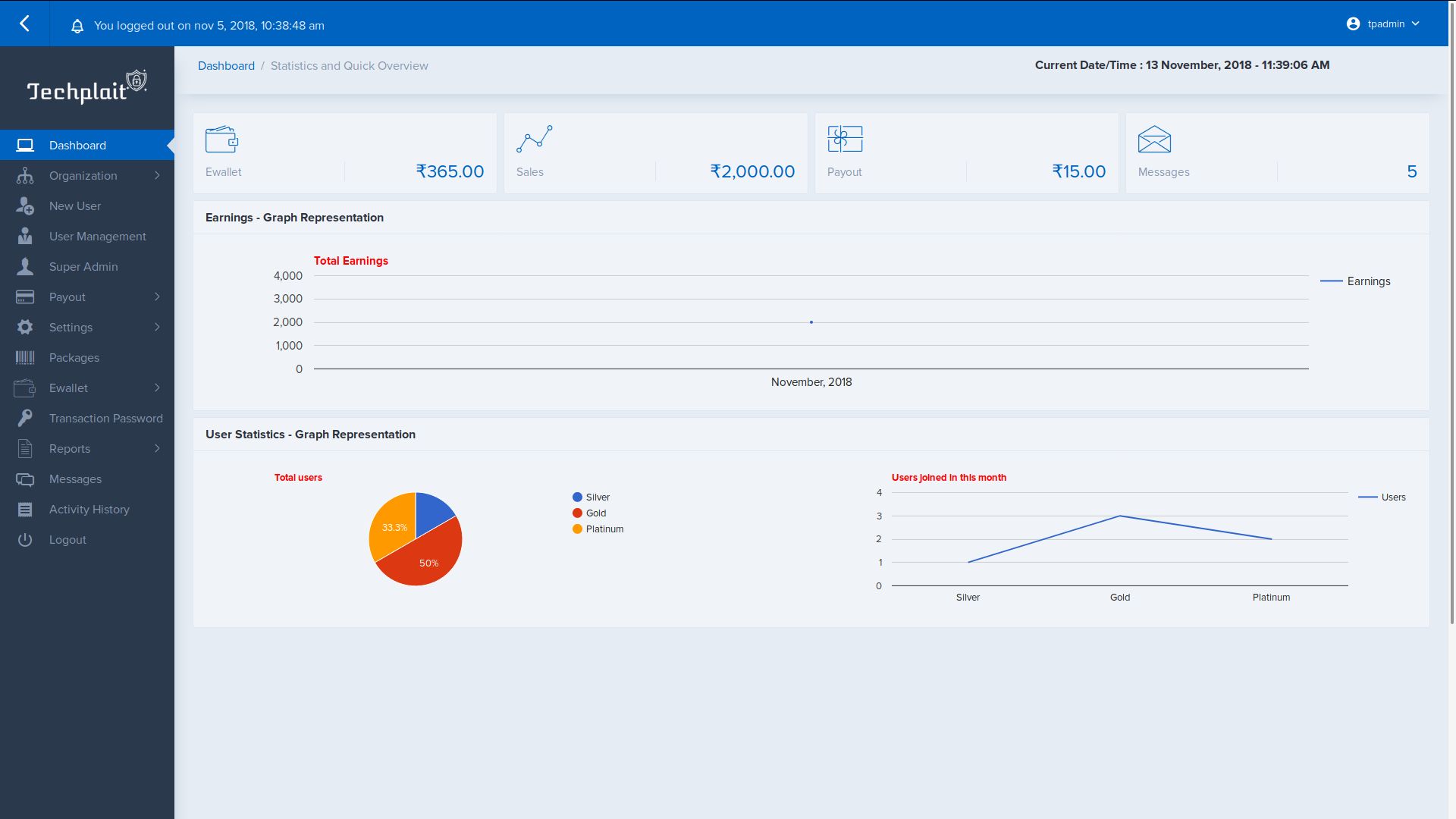Expand the Reports submenu chevron
This screenshot has height=819, width=1456.
[x=157, y=448]
